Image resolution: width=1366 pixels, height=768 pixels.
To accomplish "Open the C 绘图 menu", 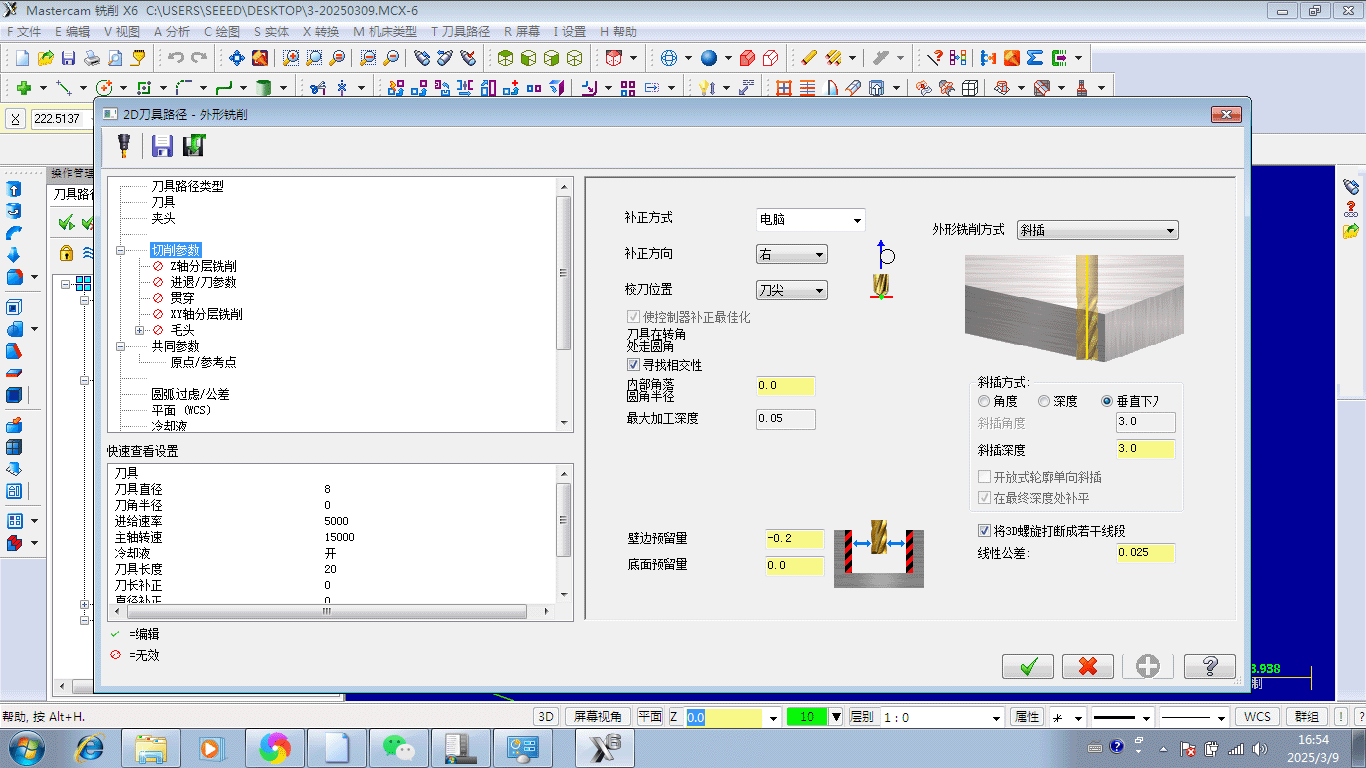I will point(222,32).
